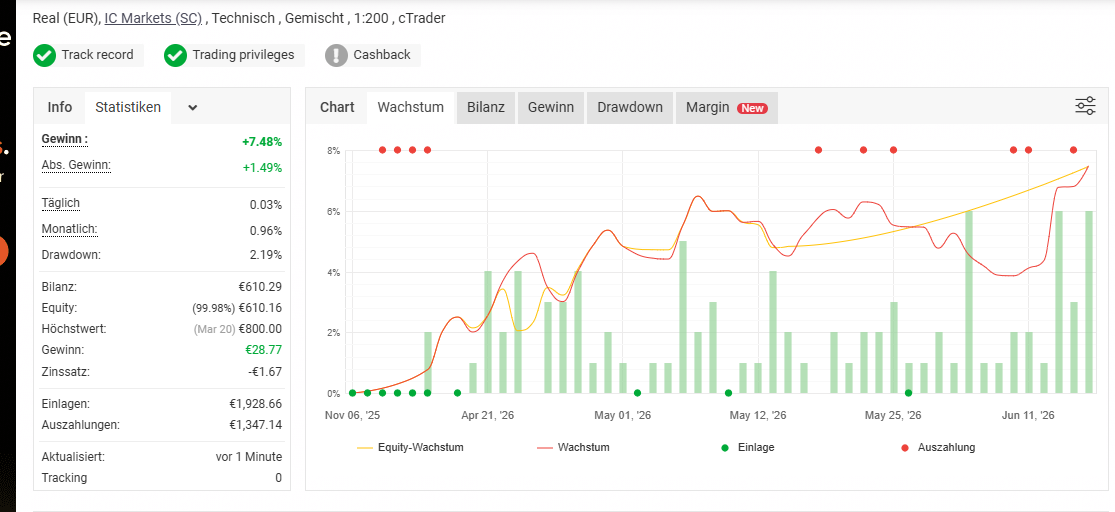The height and width of the screenshot is (512, 1115).
Task: Open chart settings sliders icon
Action: pyautogui.click(x=1084, y=107)
